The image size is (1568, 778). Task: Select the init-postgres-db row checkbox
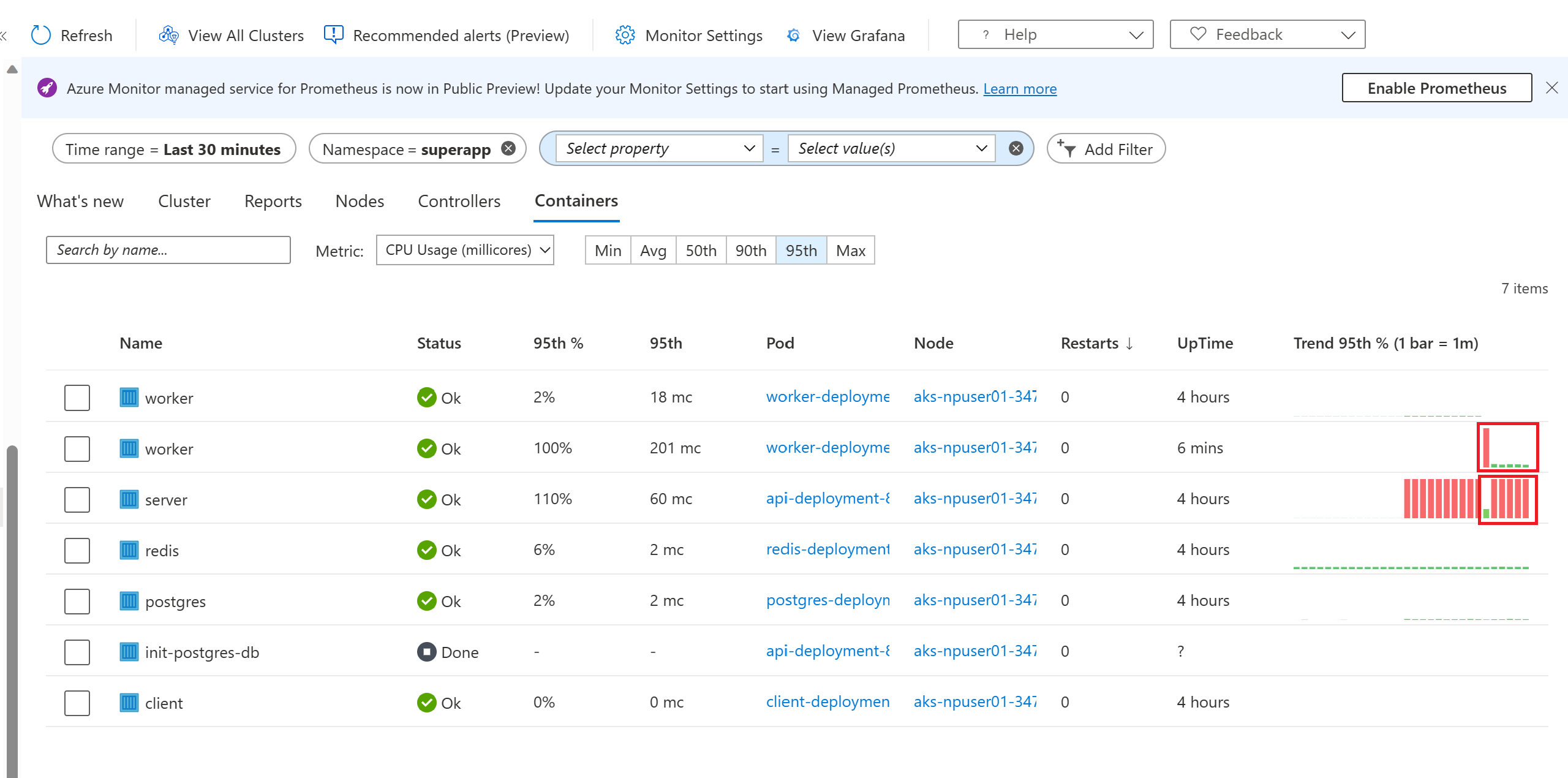coord(77,652)
